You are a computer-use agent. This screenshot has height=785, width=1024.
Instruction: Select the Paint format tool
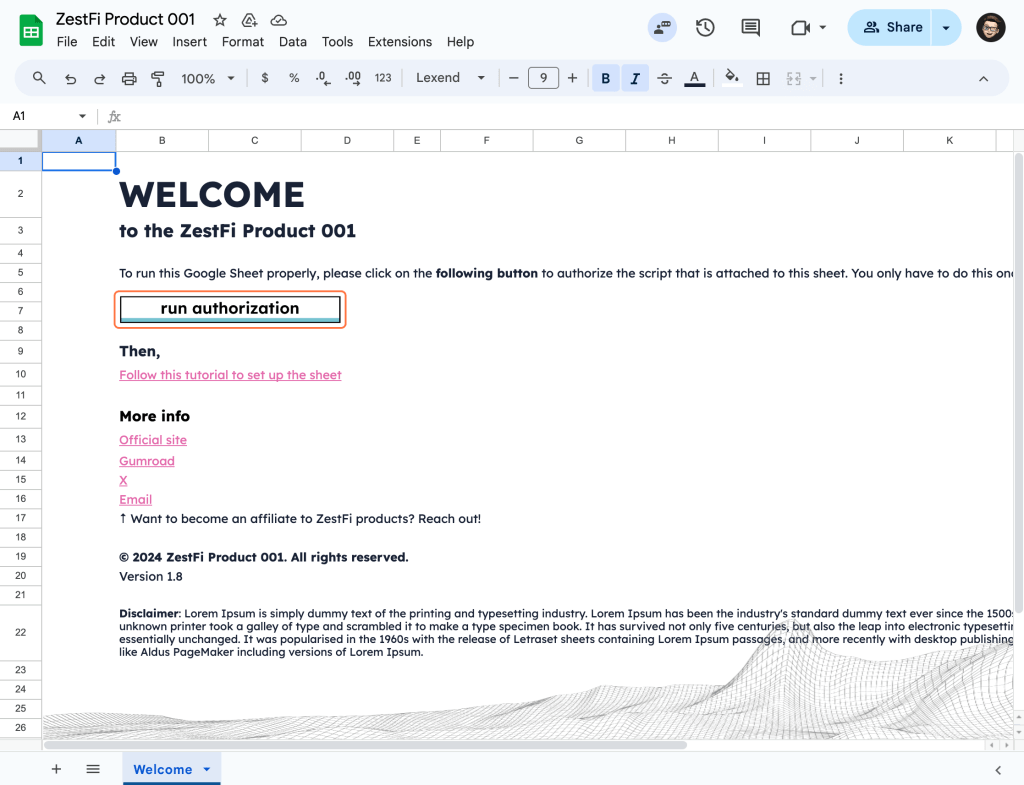(157, 77)
